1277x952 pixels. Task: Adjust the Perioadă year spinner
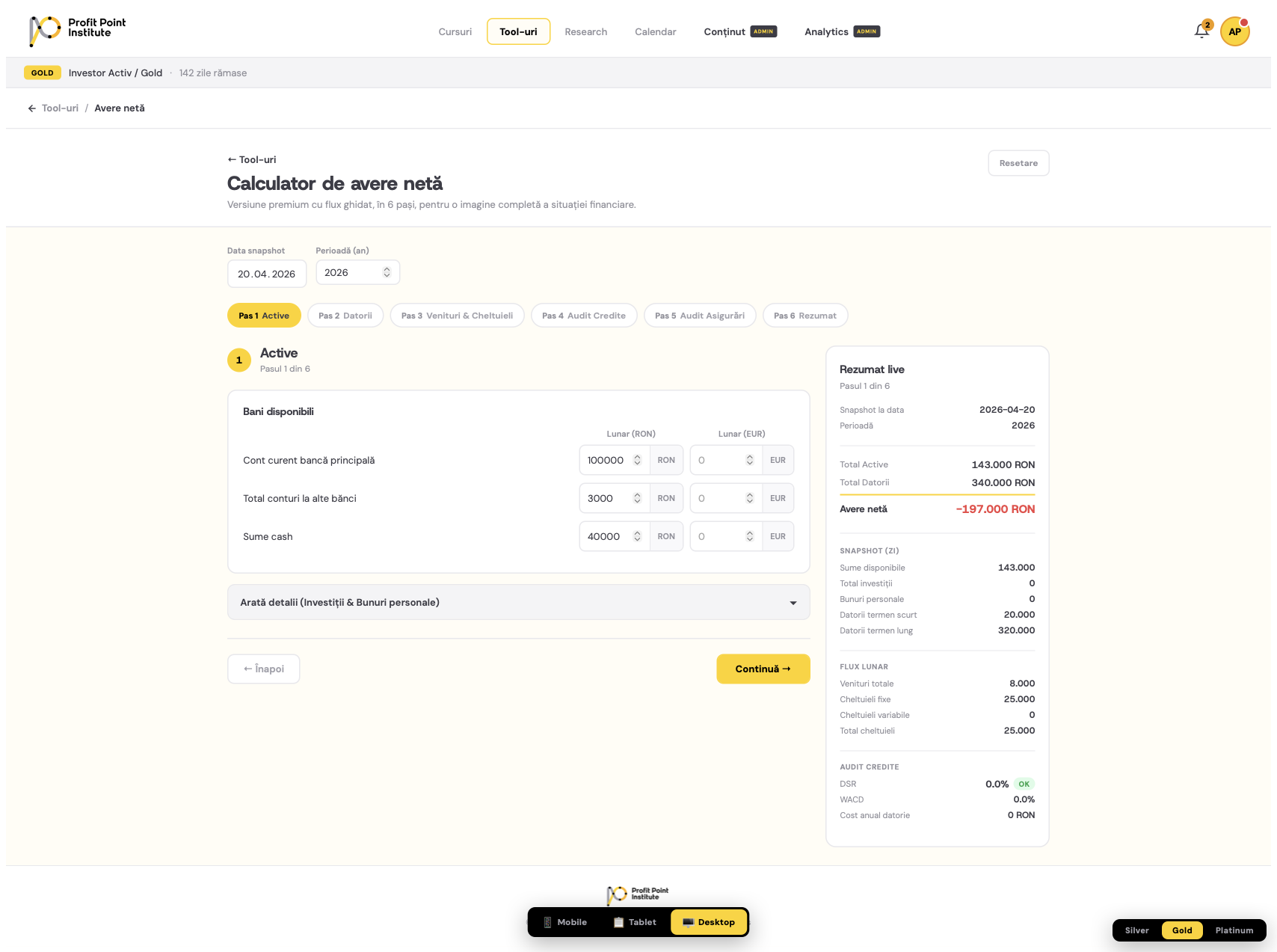coord(387,272)
